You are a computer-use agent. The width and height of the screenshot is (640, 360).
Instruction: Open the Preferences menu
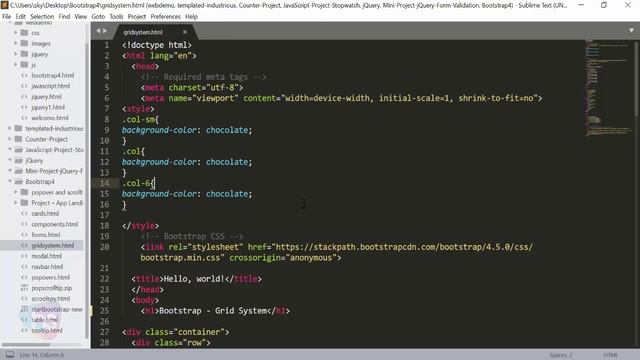pyautogui.click(x=165, y=17)
